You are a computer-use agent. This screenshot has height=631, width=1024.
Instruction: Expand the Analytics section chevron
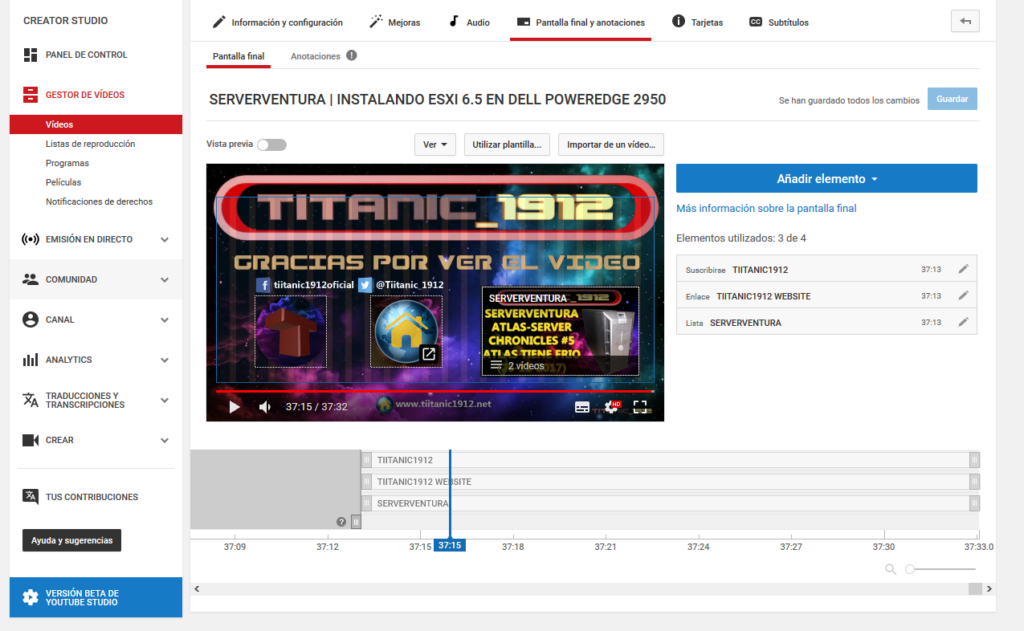165,360
